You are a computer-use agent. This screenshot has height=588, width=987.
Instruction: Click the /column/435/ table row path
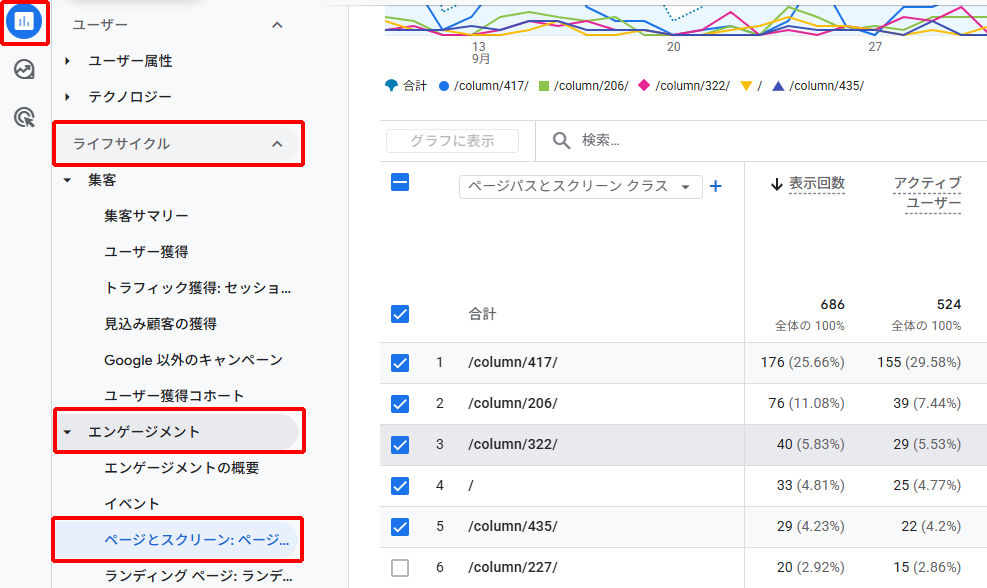[x=512, y=526]
